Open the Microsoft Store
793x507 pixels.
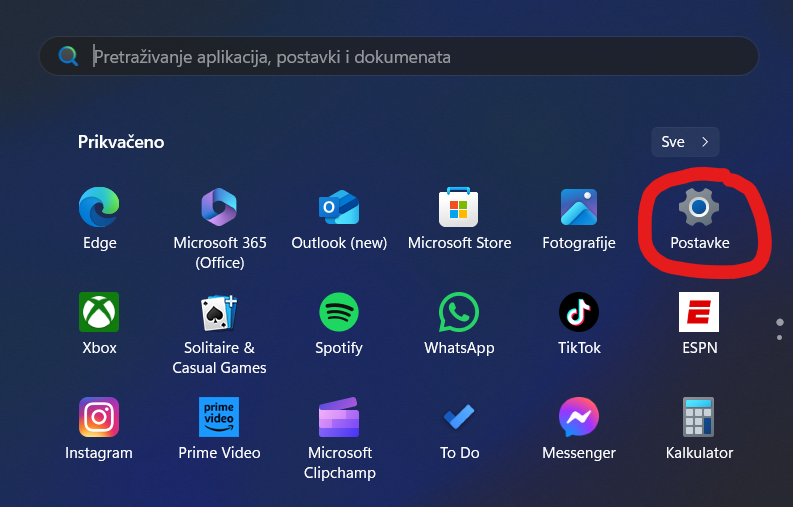coord(459,207)
